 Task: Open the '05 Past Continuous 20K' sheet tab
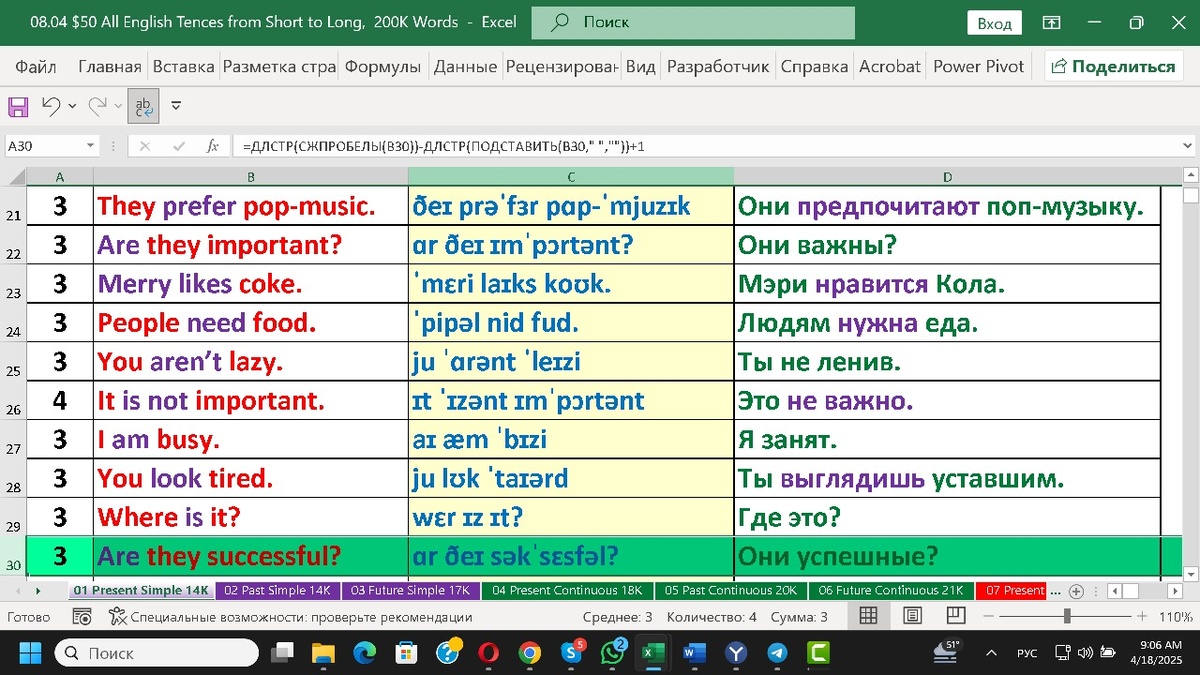(x=730, y=590)
